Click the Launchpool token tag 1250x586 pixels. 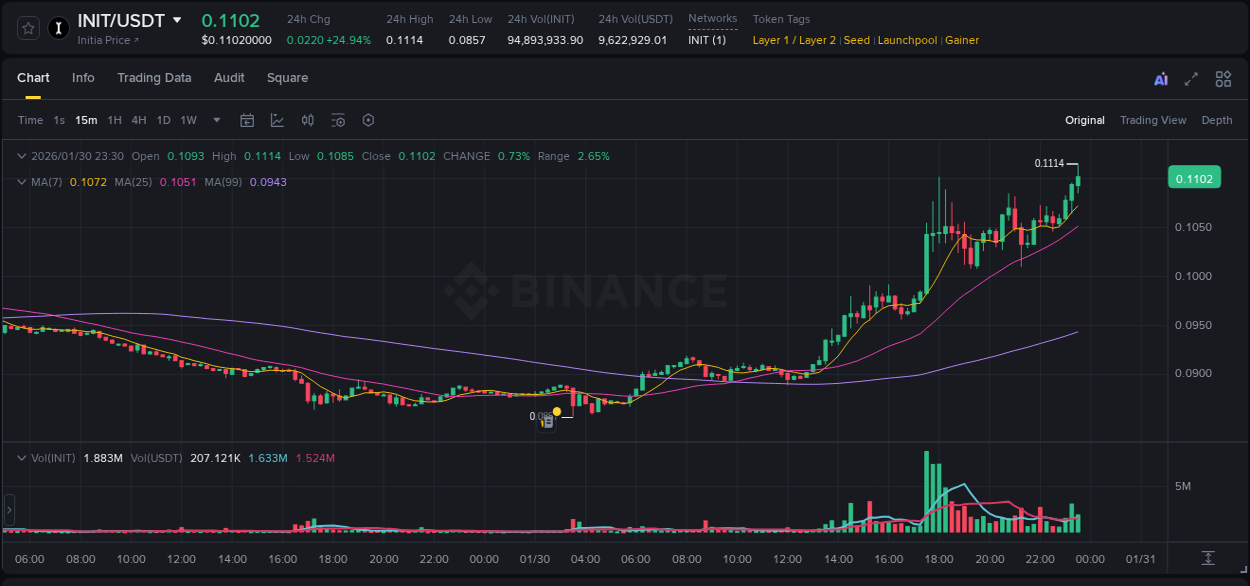[907, 40]
